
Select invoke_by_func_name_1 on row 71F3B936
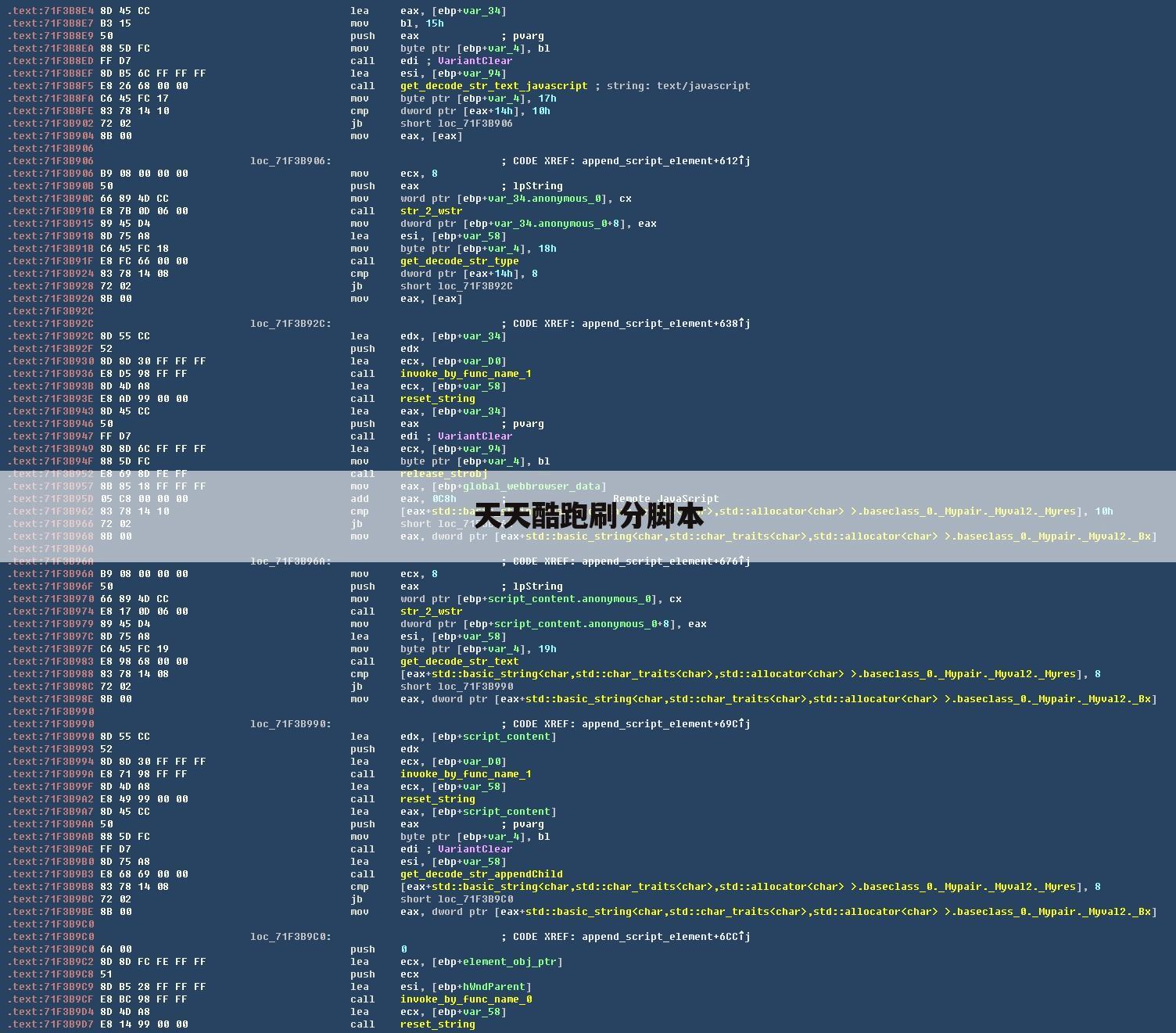465,374
